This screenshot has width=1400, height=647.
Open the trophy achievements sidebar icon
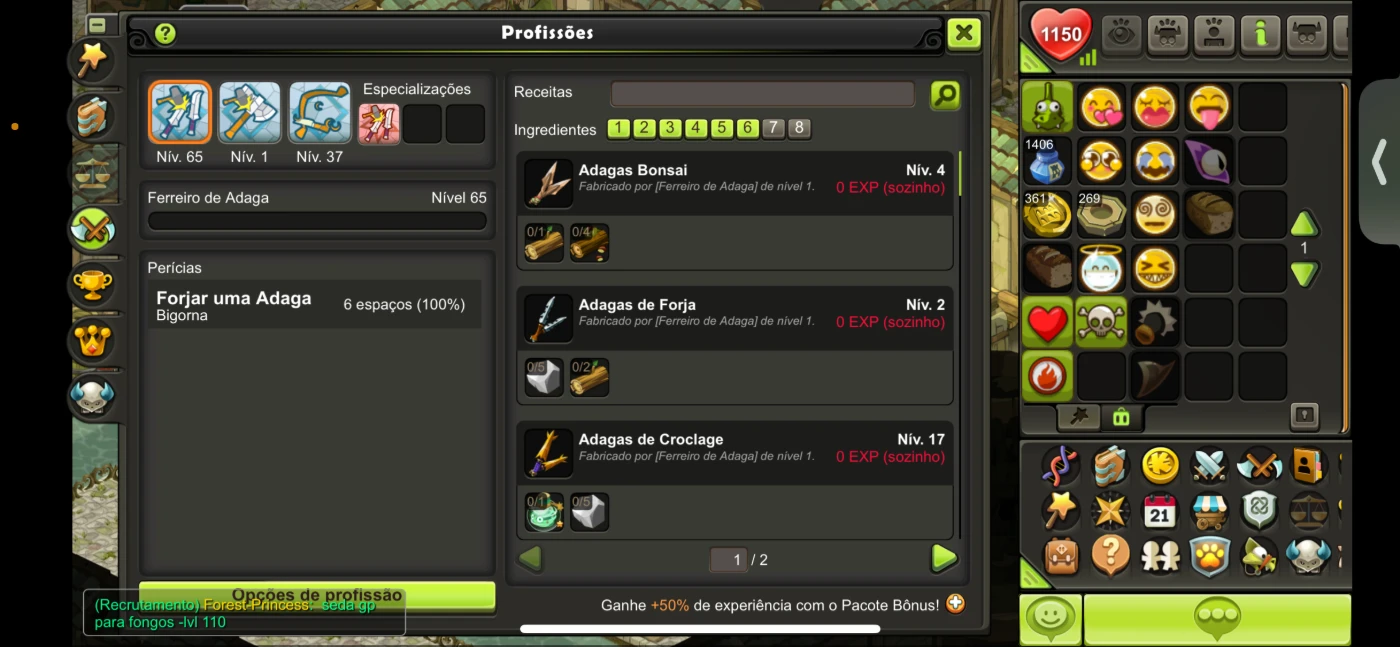92,285
